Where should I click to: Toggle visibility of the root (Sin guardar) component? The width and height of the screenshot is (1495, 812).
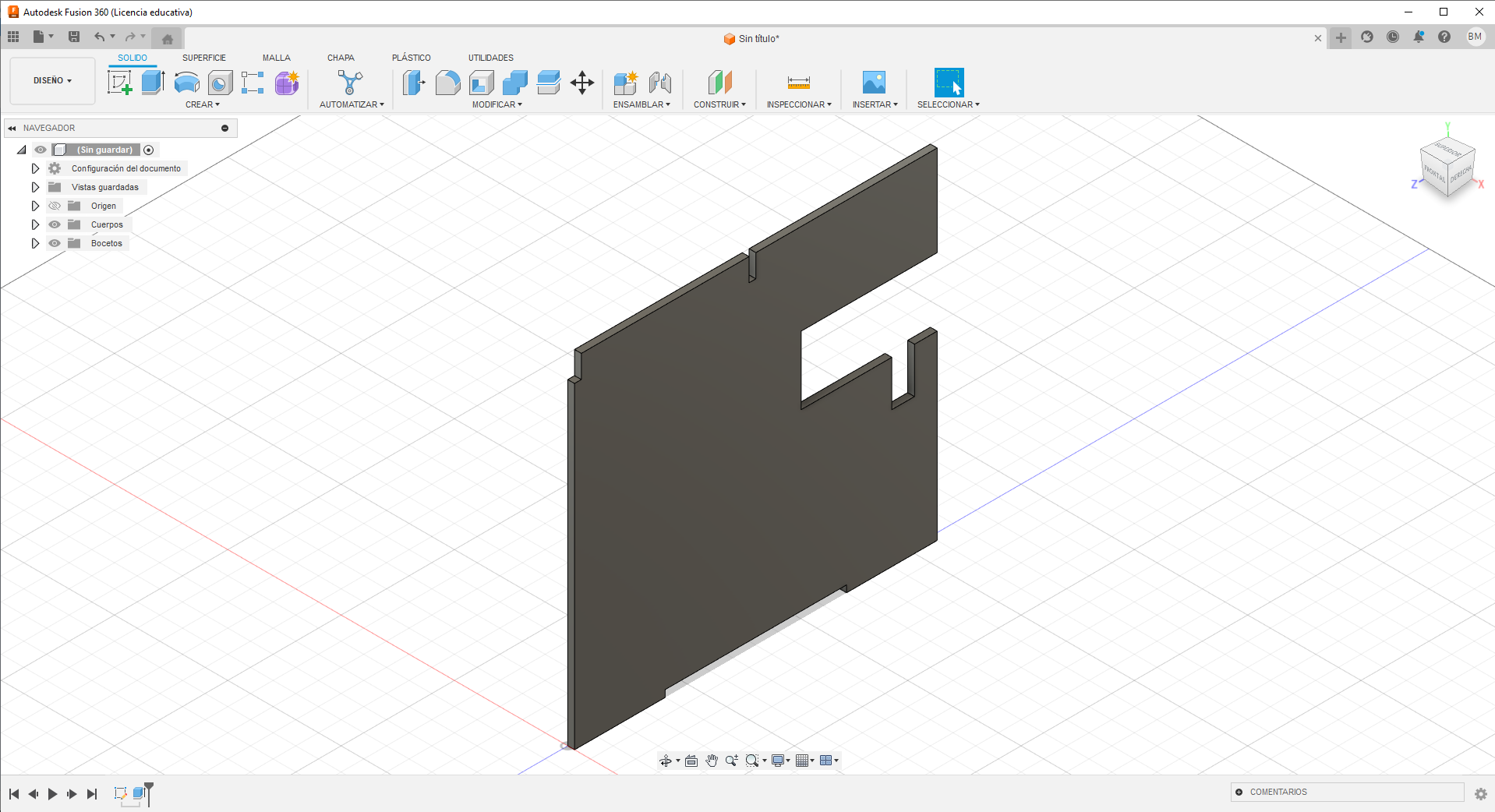point(41,150)
